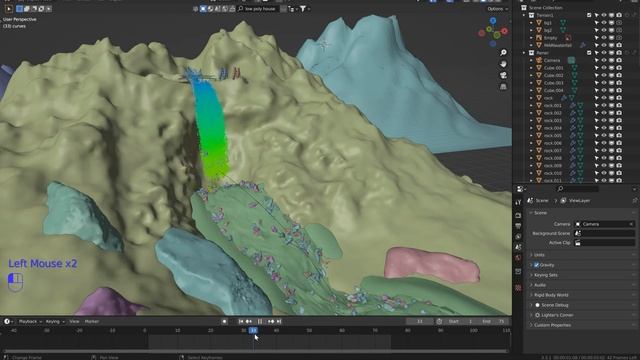
Task: Hide rock.002 with its eye icon
Action: [x=604, y=113]
